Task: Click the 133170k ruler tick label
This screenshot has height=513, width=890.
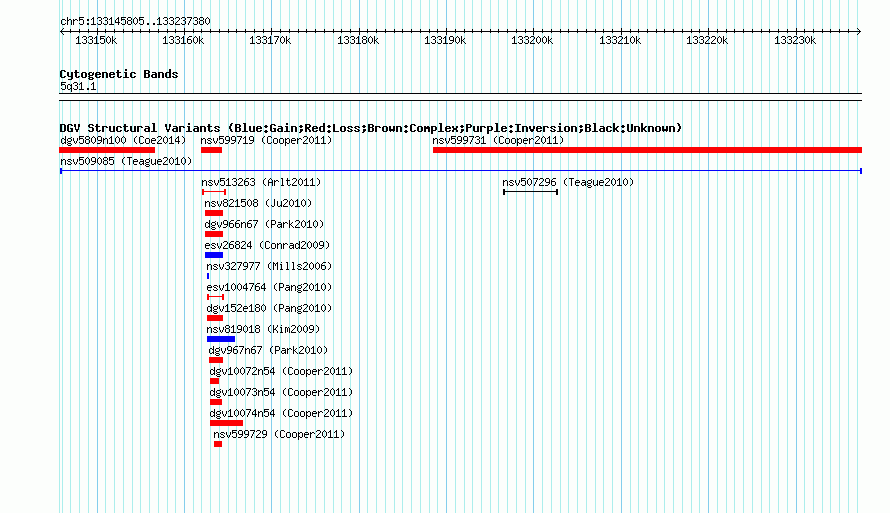Action: [x=270, y=40]
